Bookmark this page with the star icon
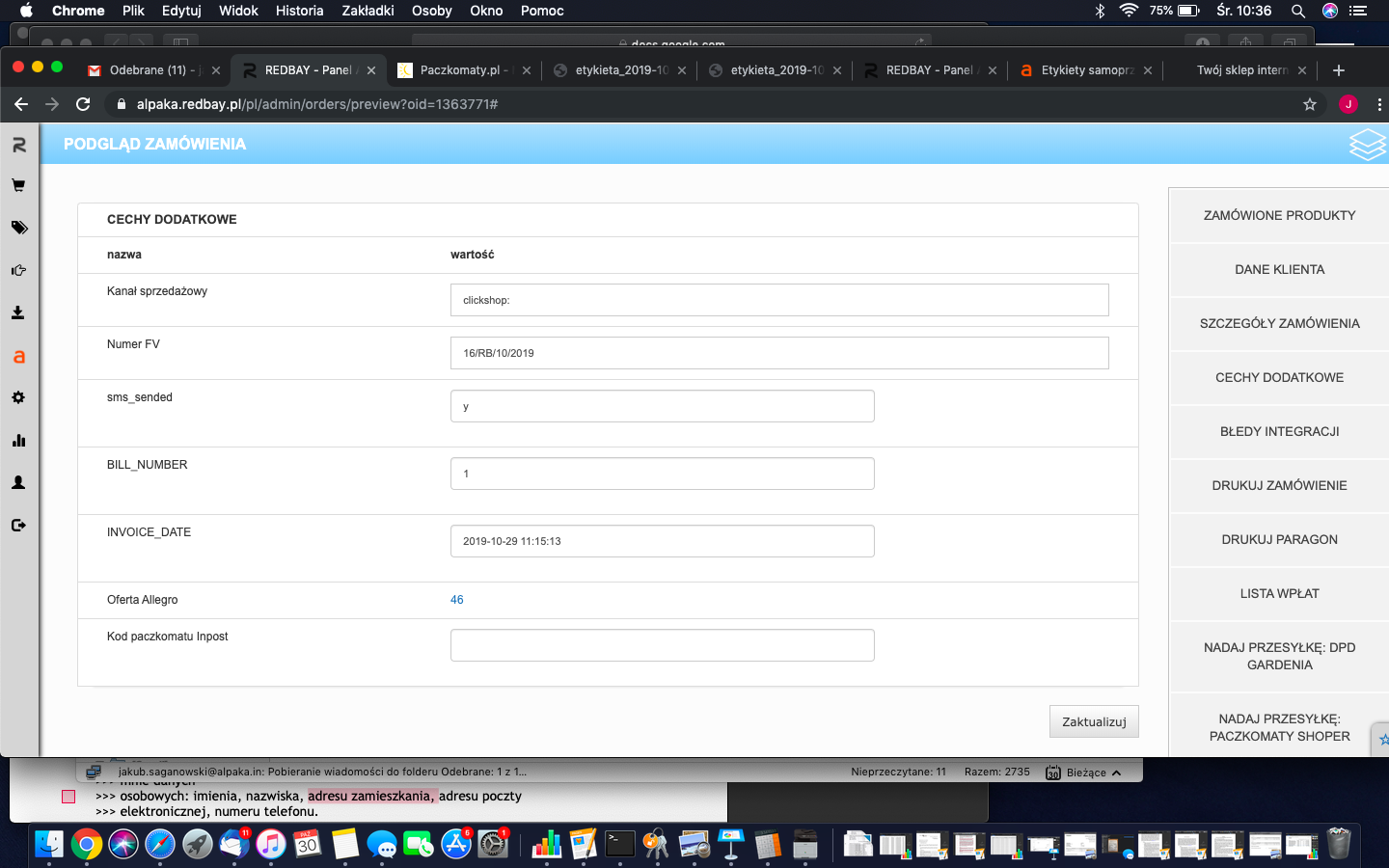The image size is (1389, 868). [1309, 104]
